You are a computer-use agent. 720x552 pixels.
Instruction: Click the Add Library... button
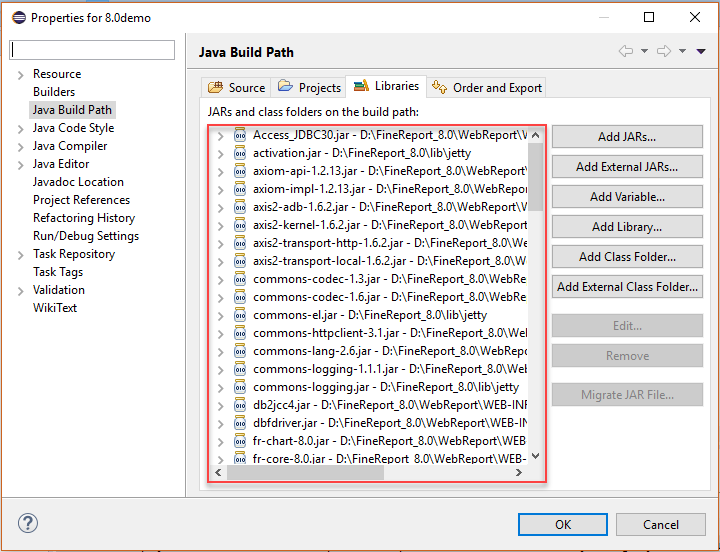pos(627,227)
